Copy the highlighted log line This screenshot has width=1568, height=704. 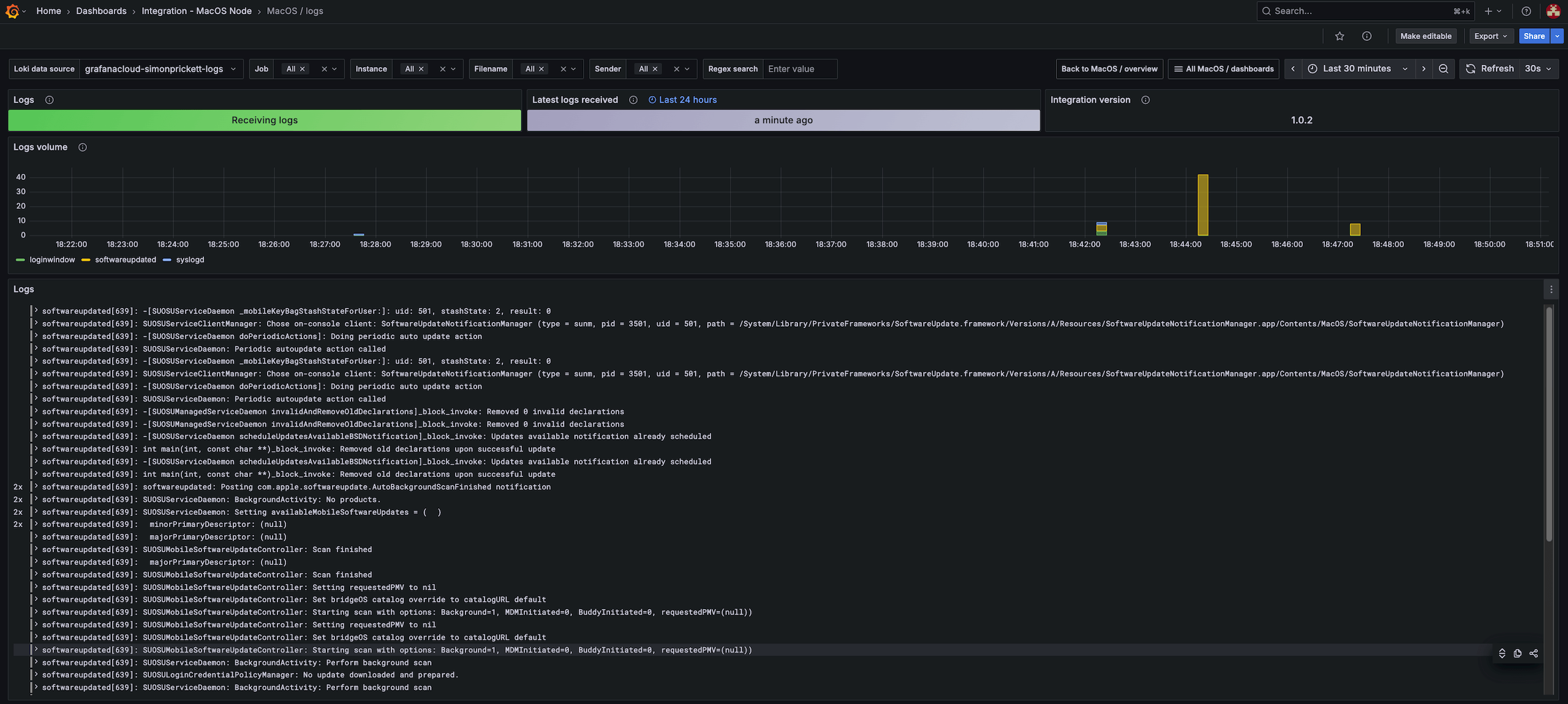pyautogui.click(x=1518, y=653)
